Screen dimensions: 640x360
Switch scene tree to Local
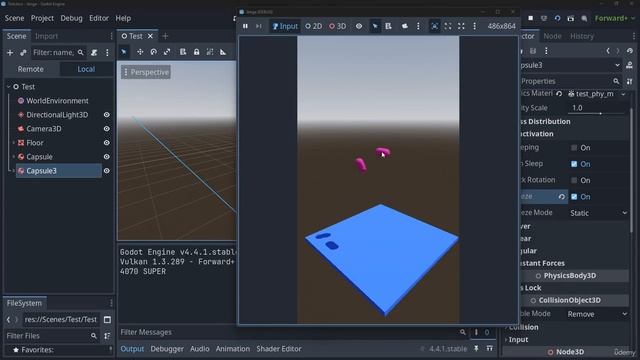pyautogui.click(x=86, y=69)
